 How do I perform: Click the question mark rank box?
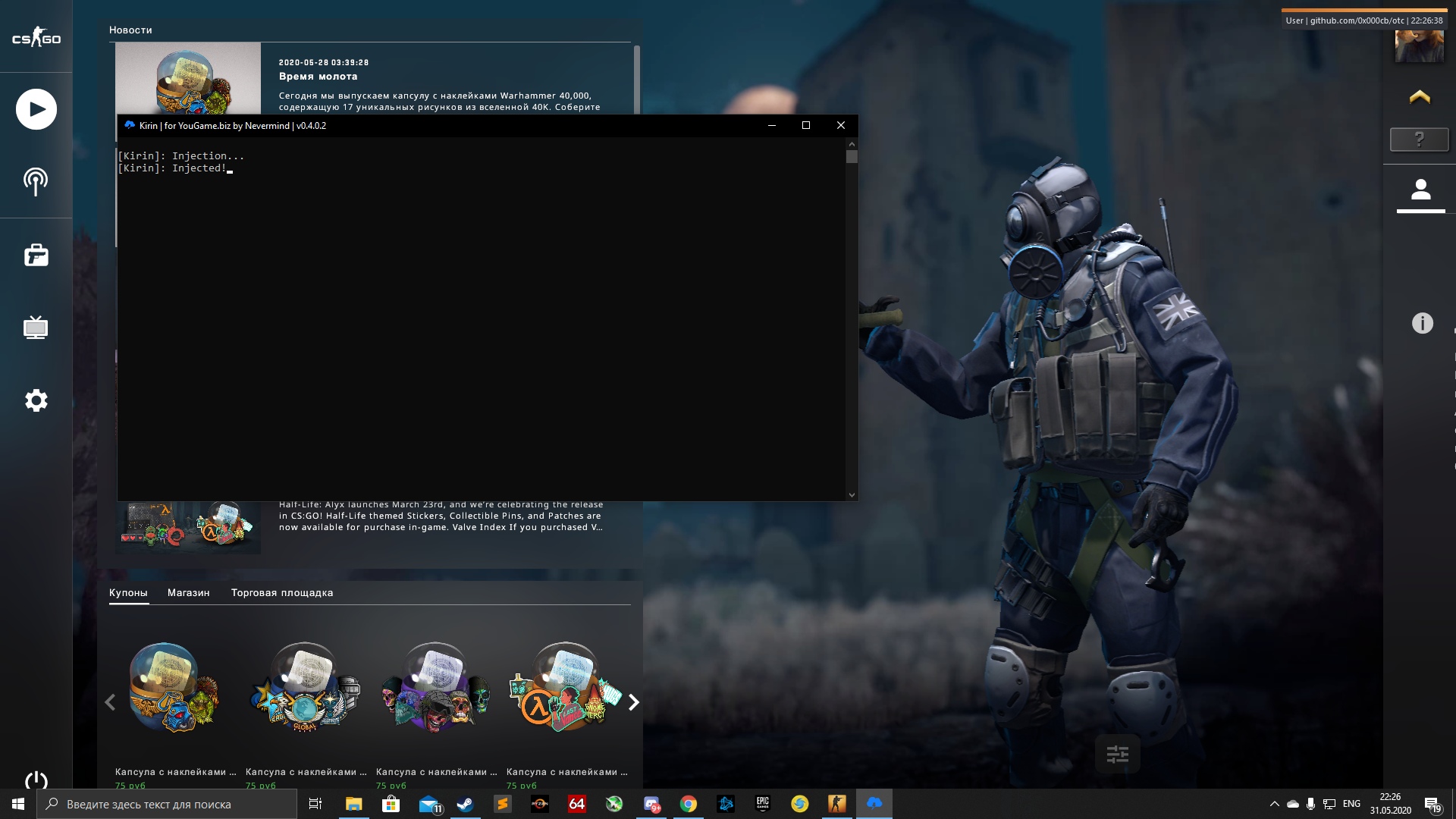(x=1420, y=140)
